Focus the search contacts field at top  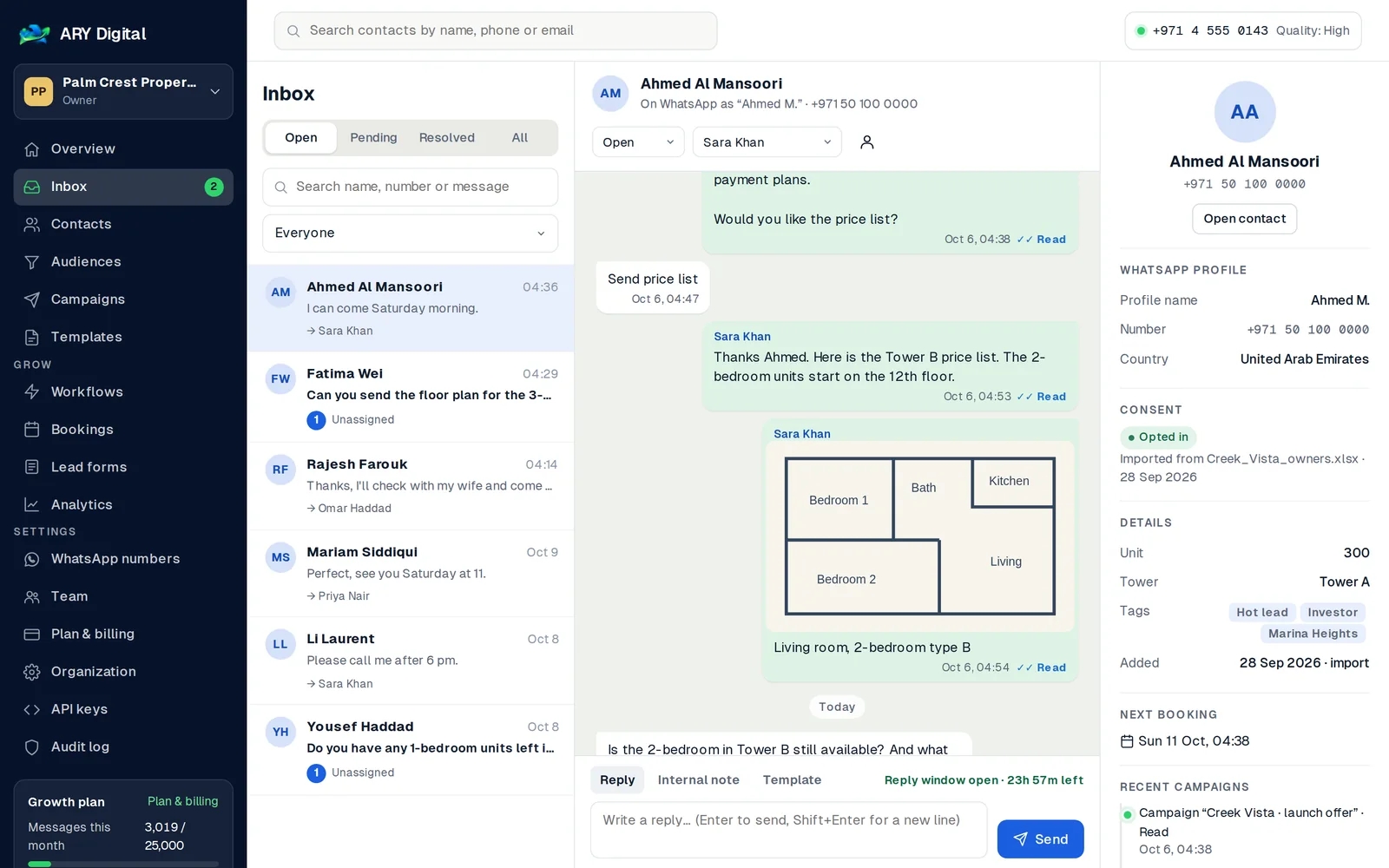point(496,30)
